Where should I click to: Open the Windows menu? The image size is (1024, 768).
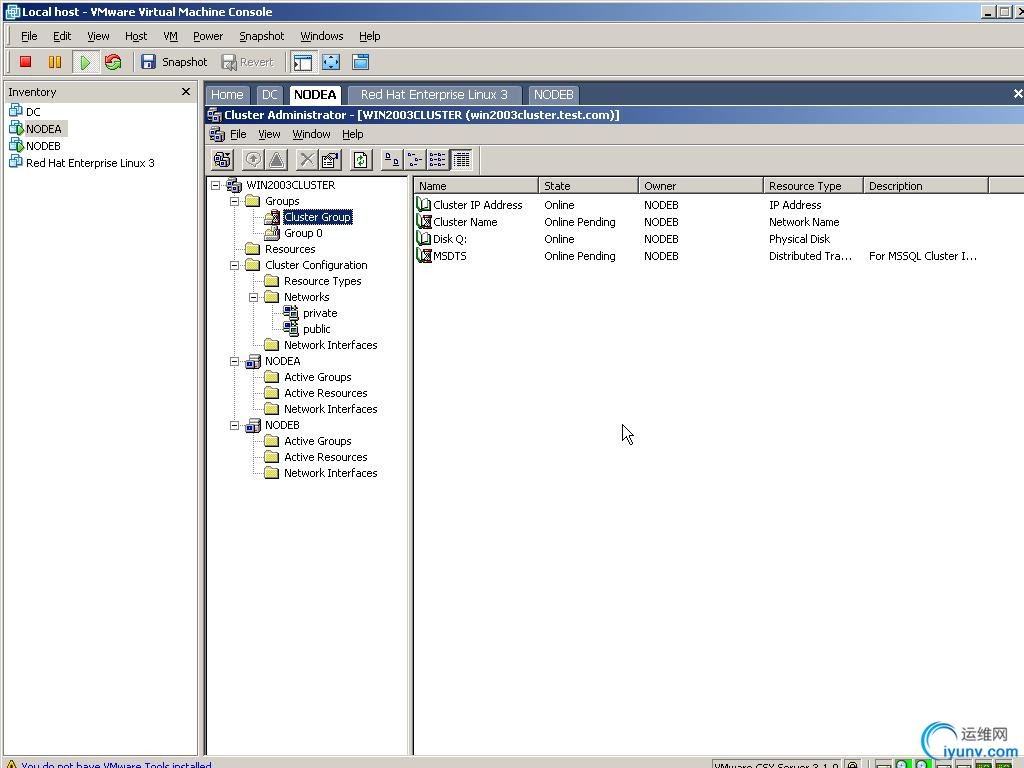pos(321,36)
